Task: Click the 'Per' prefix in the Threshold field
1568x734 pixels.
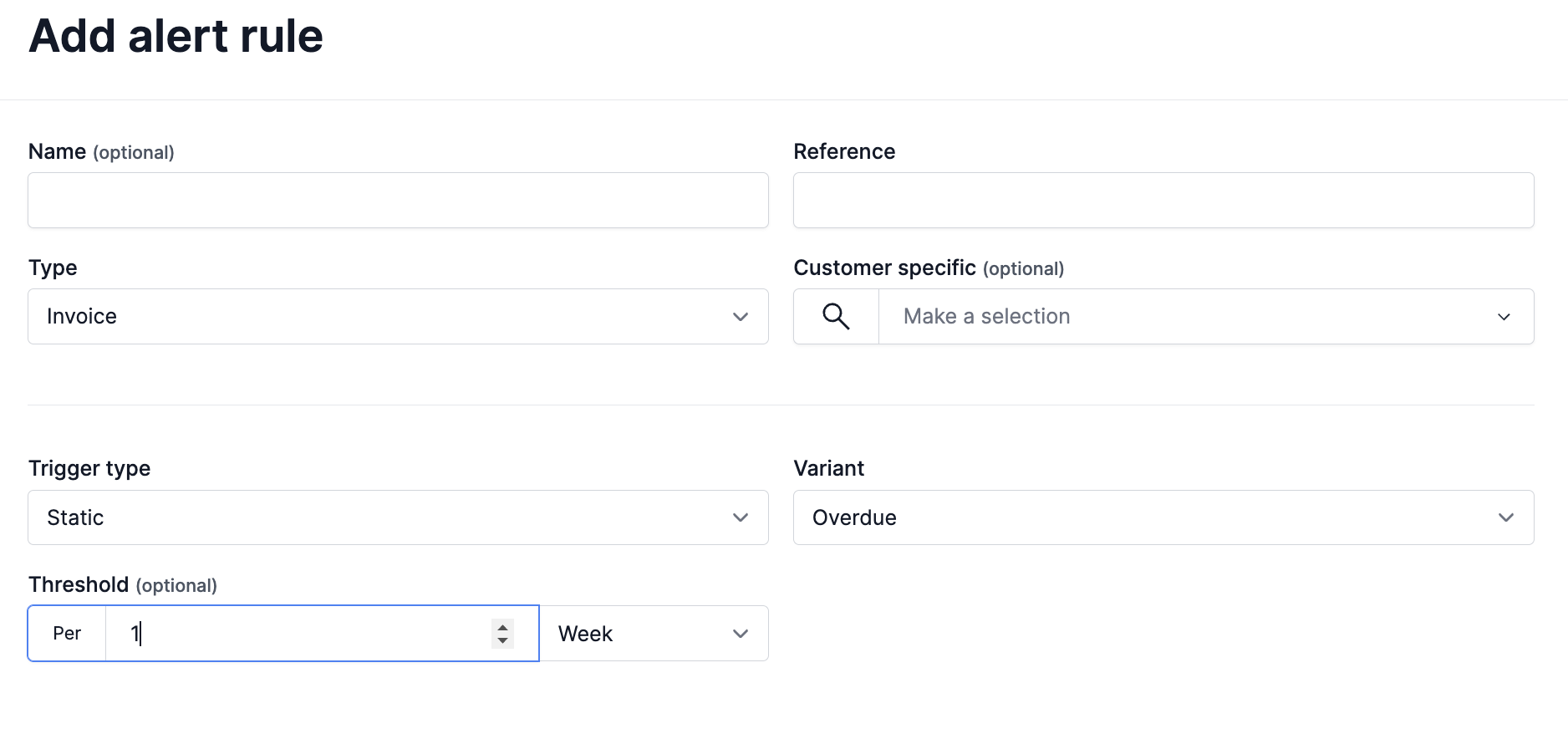Action: pos(67,634)
